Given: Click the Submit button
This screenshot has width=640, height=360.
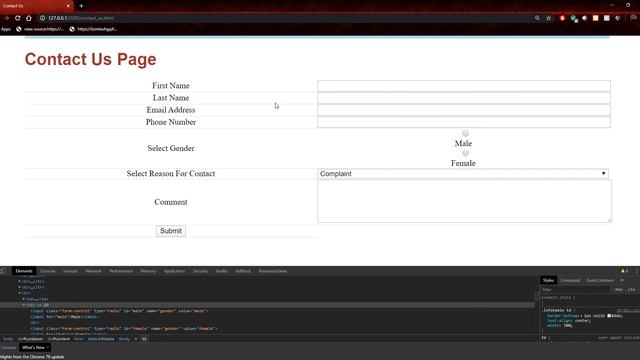Looking at the screenshot, I should tap(171, 231).
